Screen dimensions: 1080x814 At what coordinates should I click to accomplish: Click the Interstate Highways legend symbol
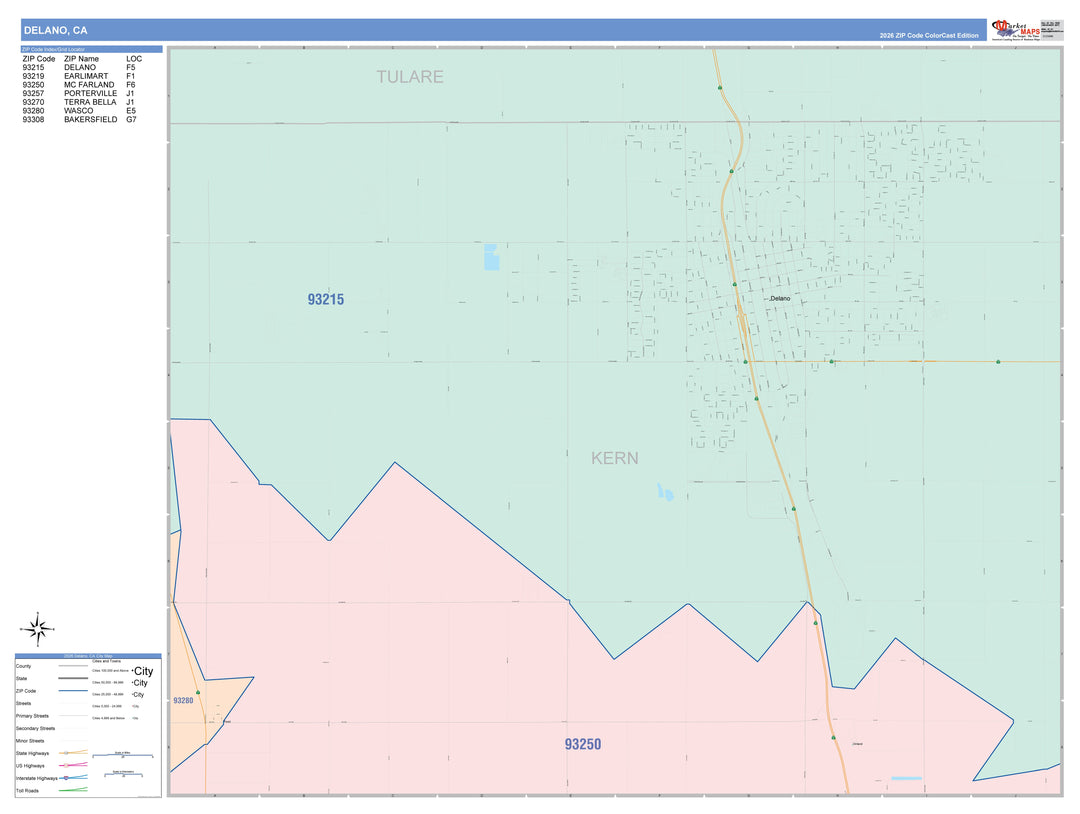(73, 778)
